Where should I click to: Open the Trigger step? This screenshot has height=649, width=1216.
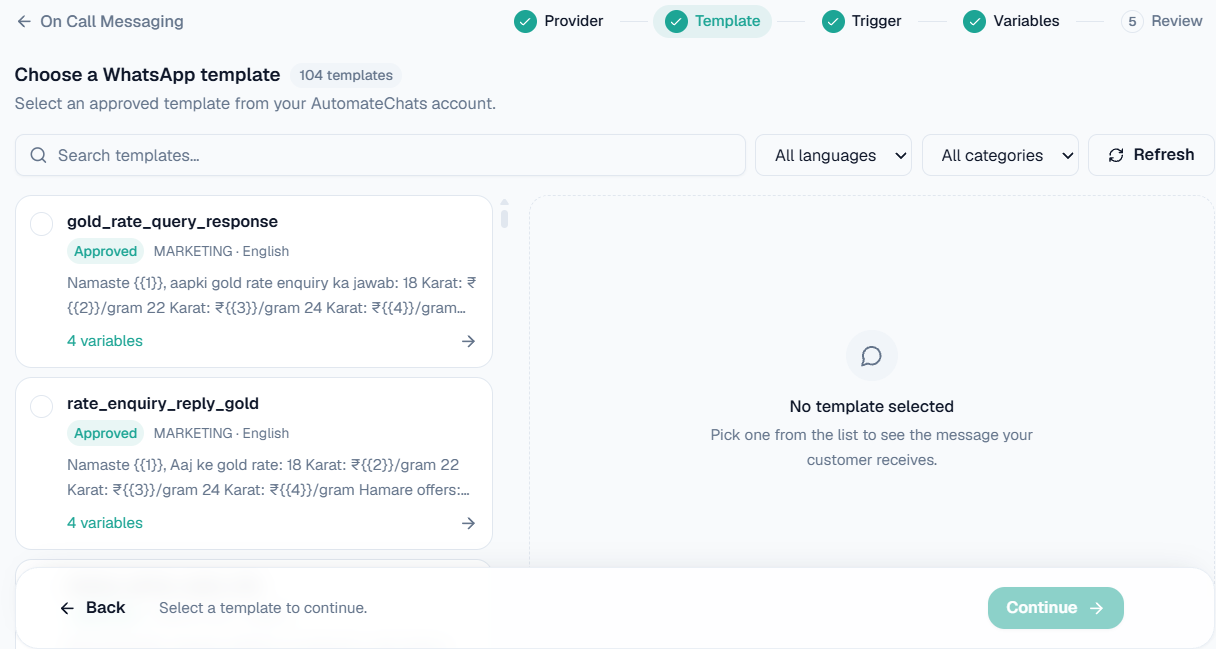point(861,21)
